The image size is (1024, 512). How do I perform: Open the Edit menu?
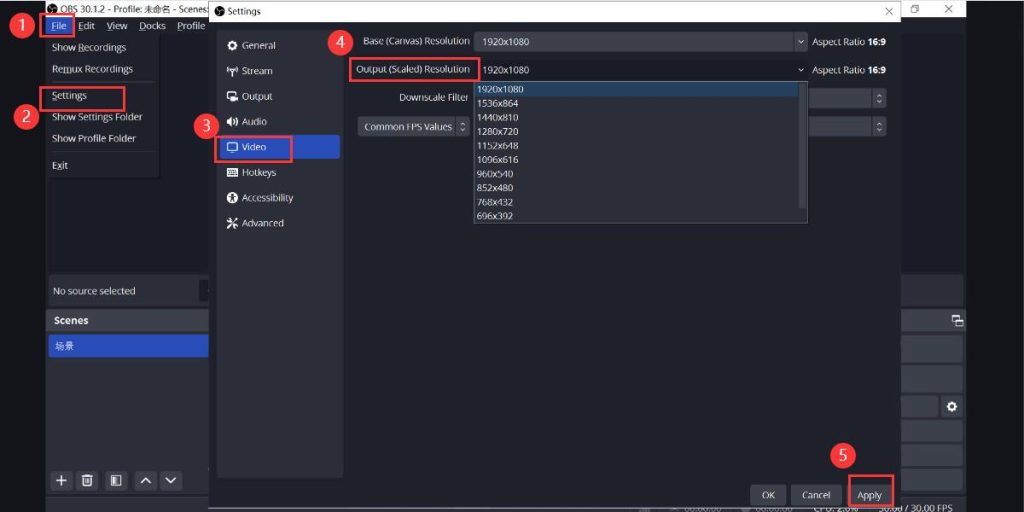86,26
